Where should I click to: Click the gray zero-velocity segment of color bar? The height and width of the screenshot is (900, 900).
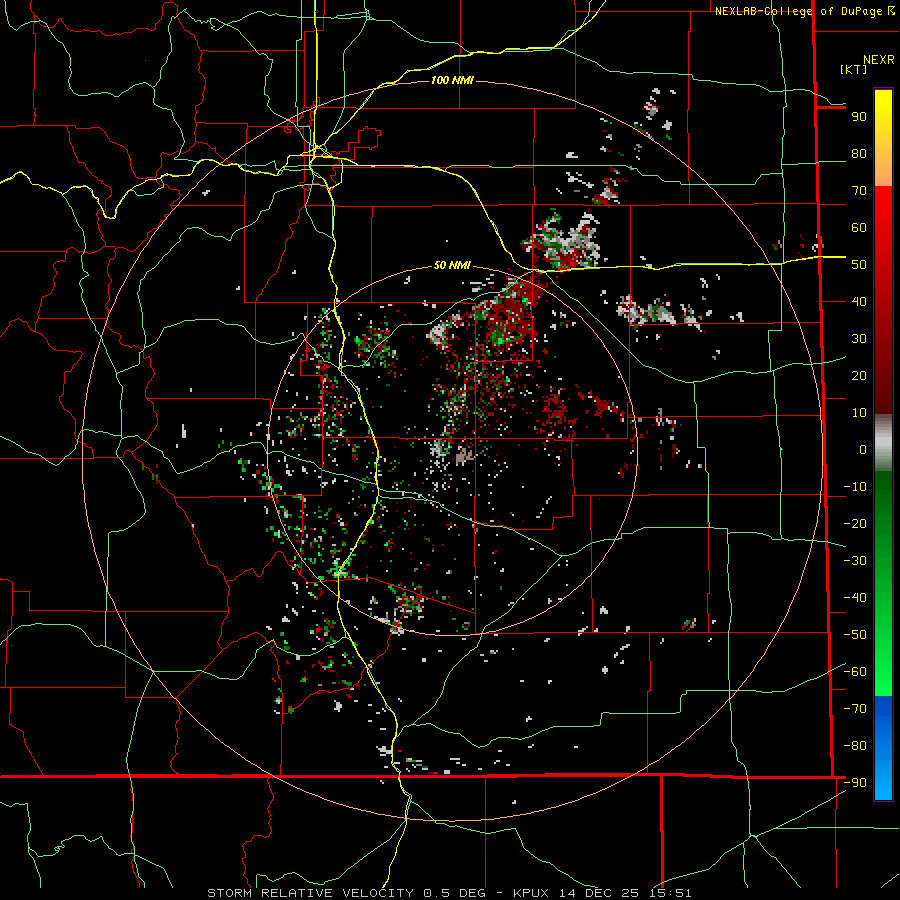883,443
